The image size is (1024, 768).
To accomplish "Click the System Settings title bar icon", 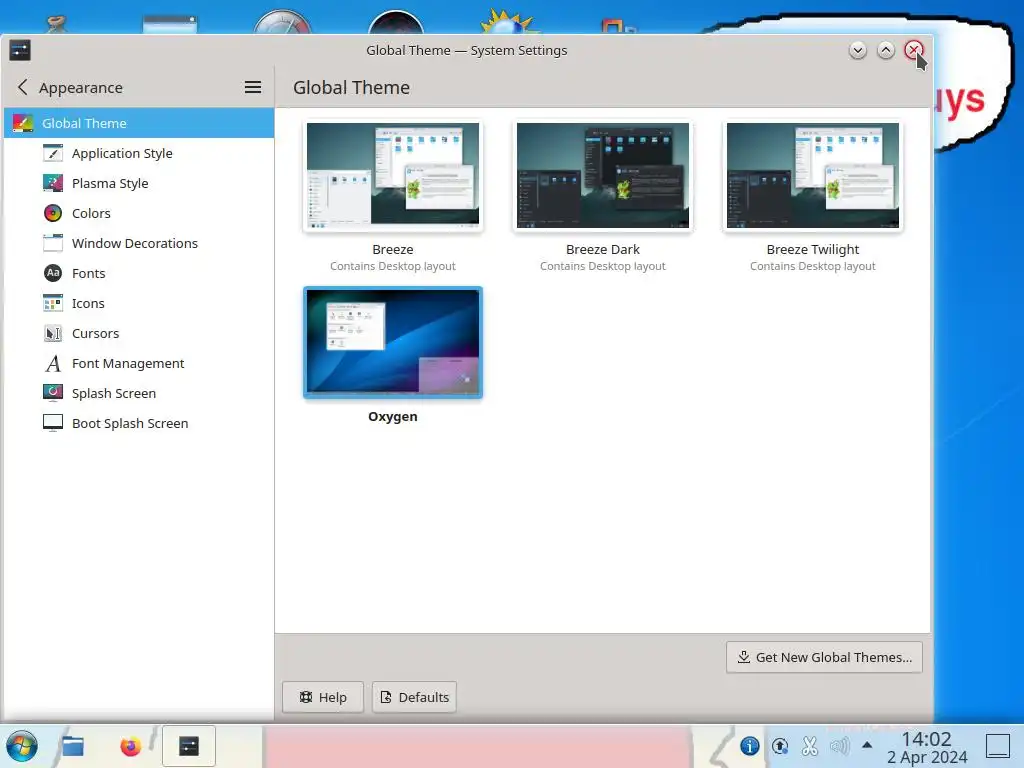I will (x=20, y=50).
